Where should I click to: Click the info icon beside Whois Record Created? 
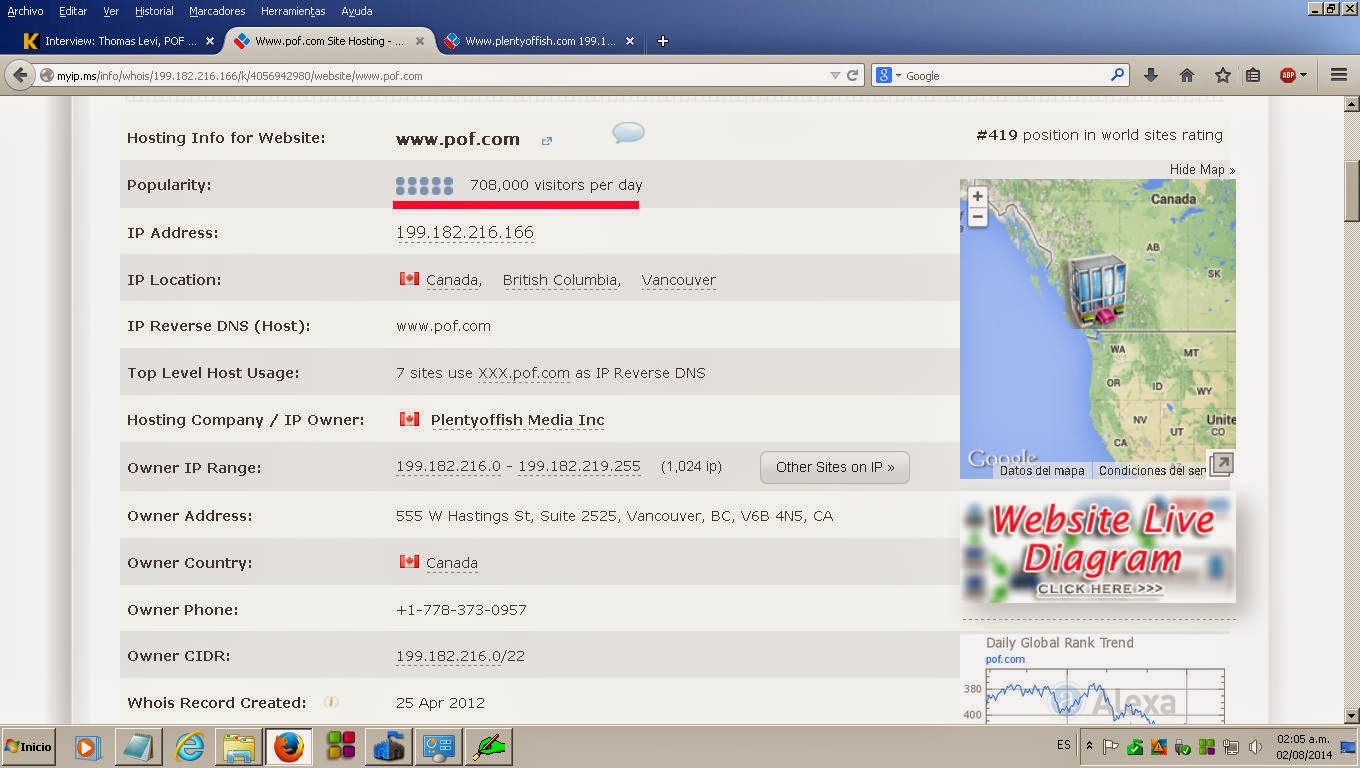pyautogui.click(x=331, y=703)
